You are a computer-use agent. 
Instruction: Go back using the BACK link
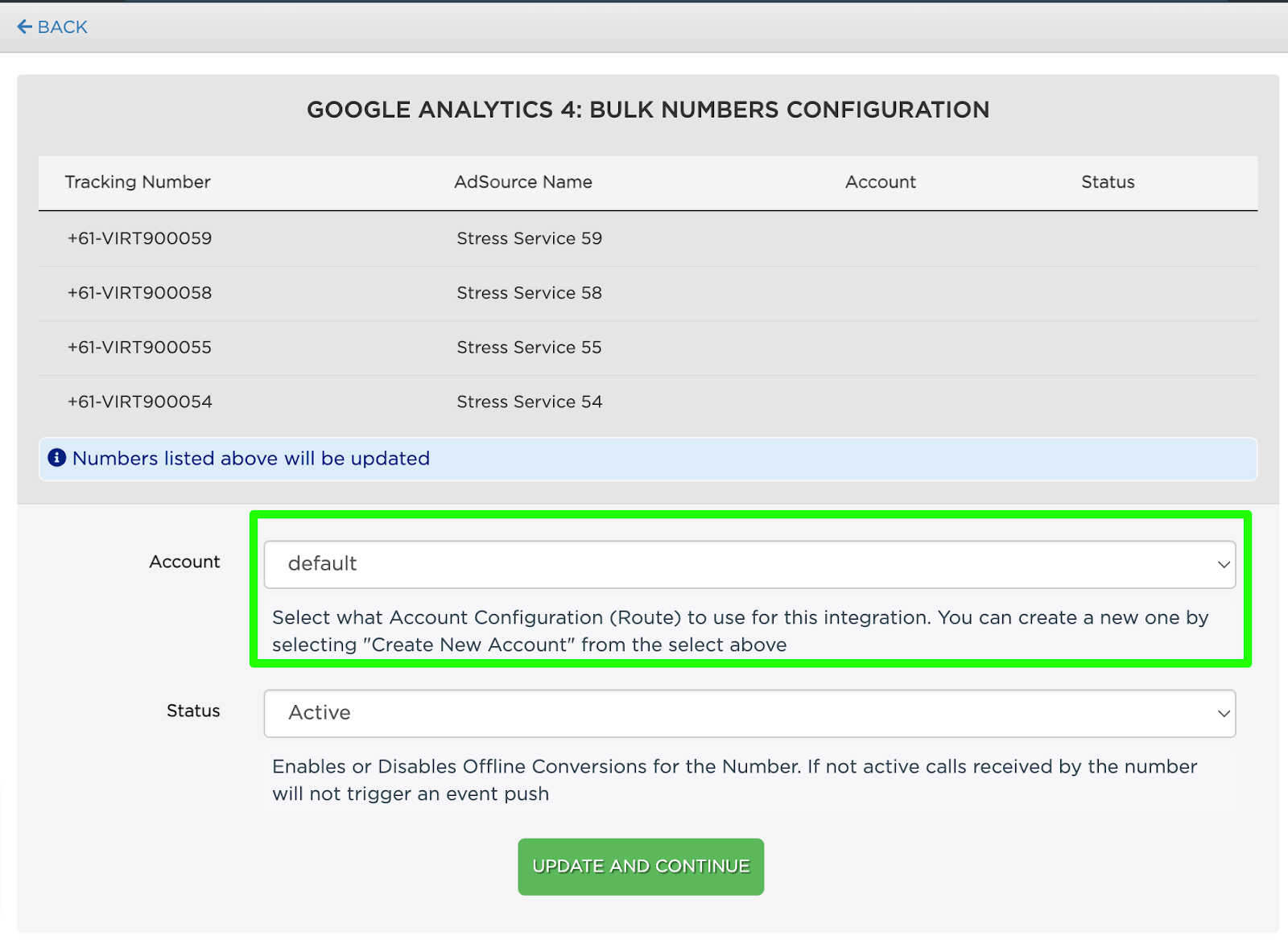(52, 27)
